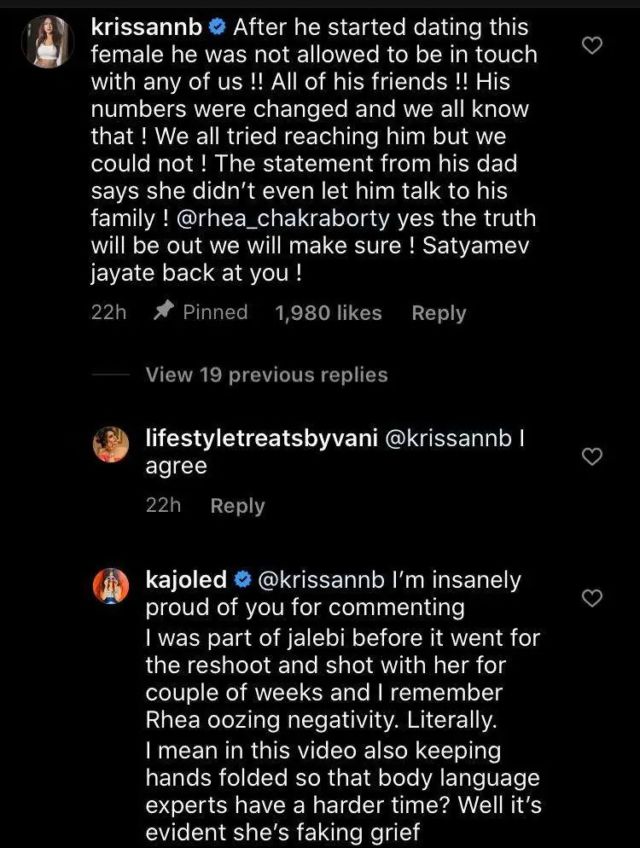
Task: Reply to lifestyletreatsbyvani's comment
Action: (x=237, y=506)
